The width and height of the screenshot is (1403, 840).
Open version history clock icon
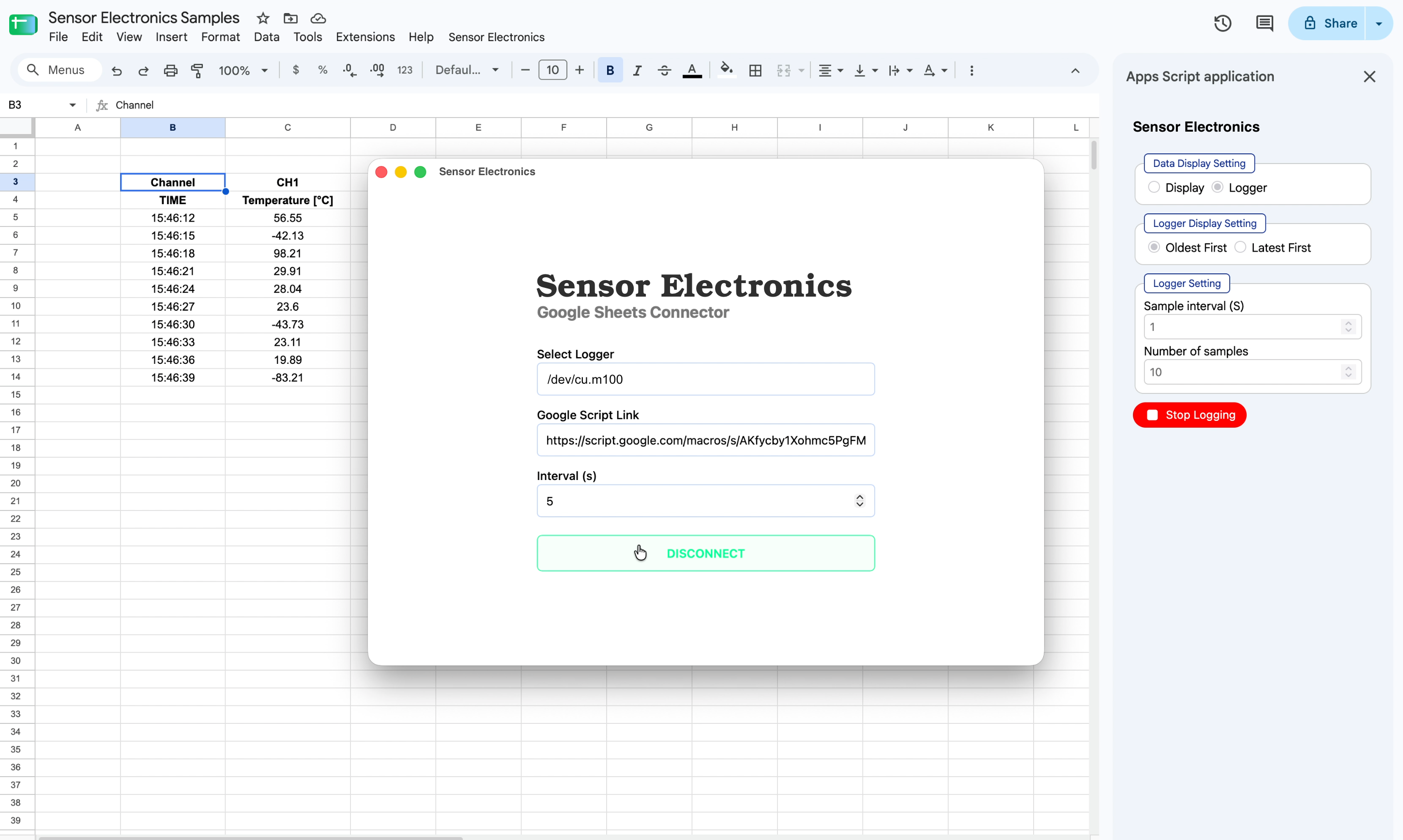click(x=1222, y=23)
